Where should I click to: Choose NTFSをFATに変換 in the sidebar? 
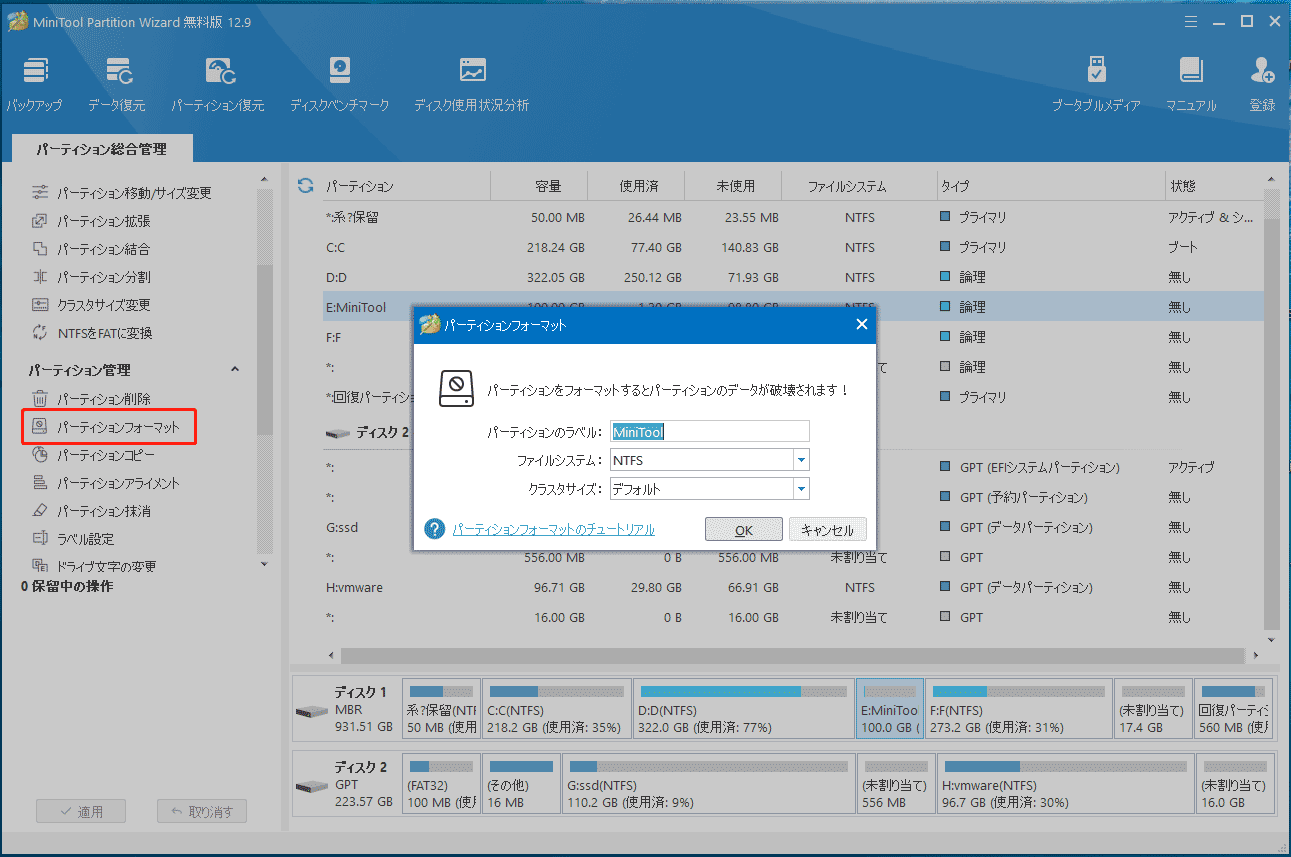(92, 333)
